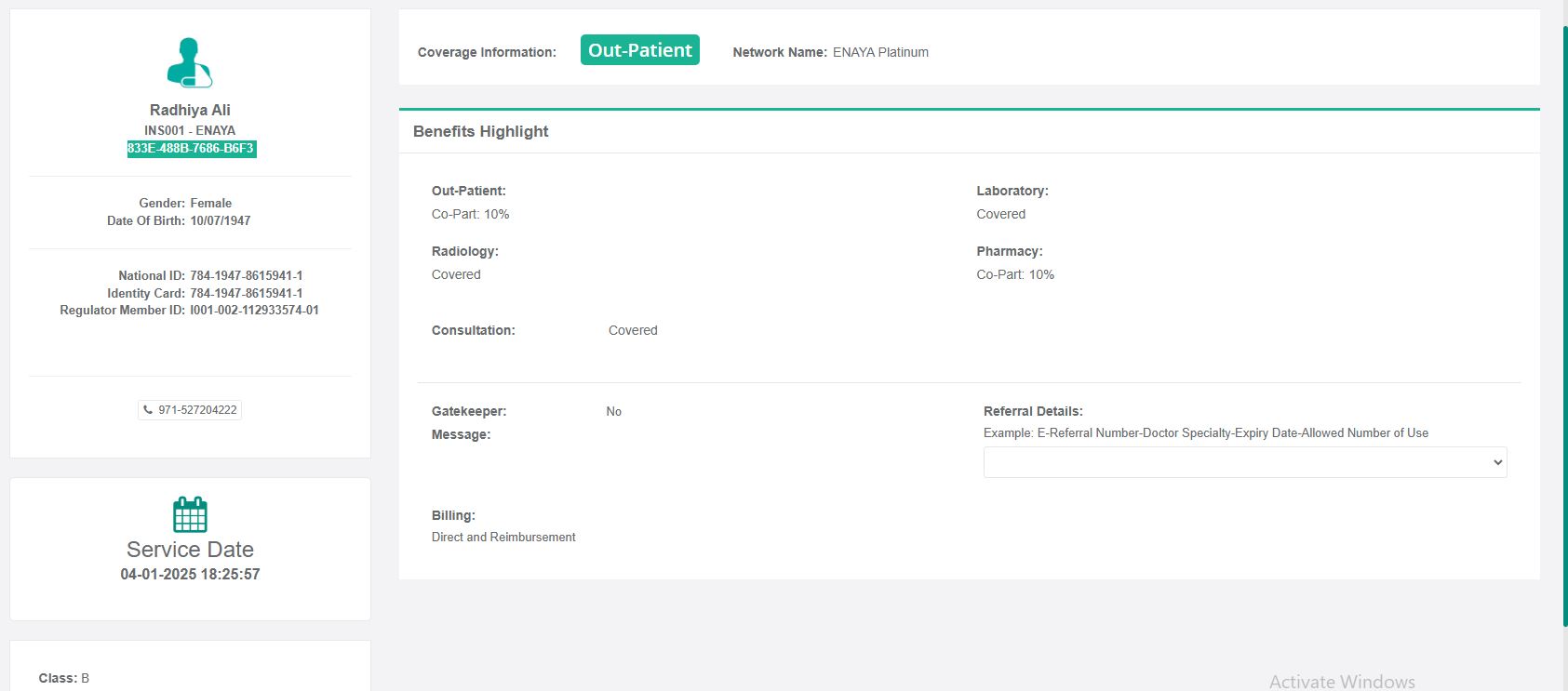This screenshot has height=691, width=1568.
Task: Click the Consultation Covered value
Action: [633, 331]
